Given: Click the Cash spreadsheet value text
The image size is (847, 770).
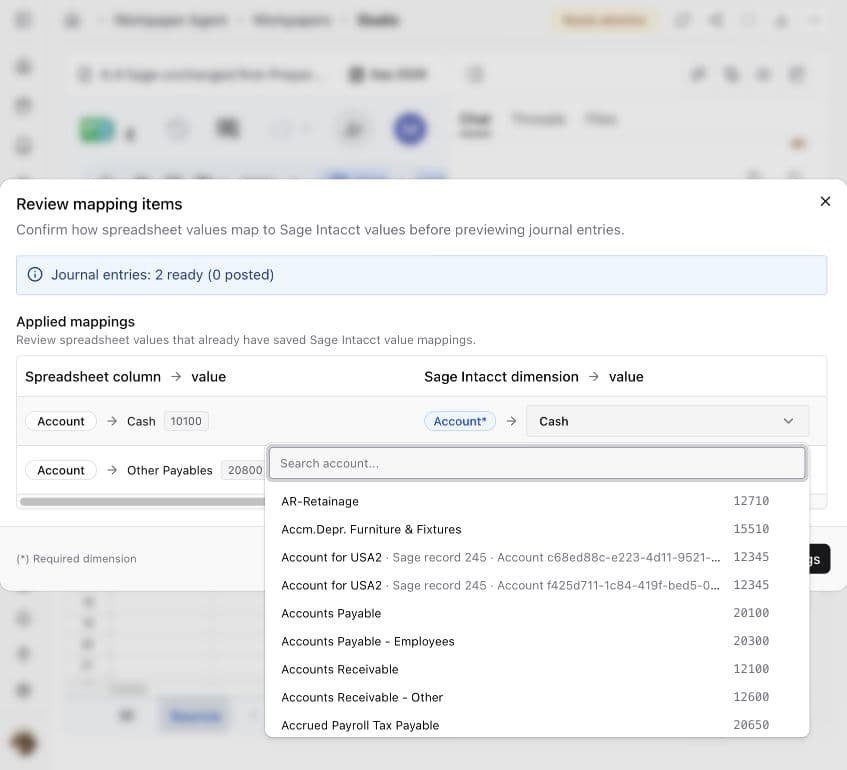Looking at the screenshot, I should [x=141, y=421].
